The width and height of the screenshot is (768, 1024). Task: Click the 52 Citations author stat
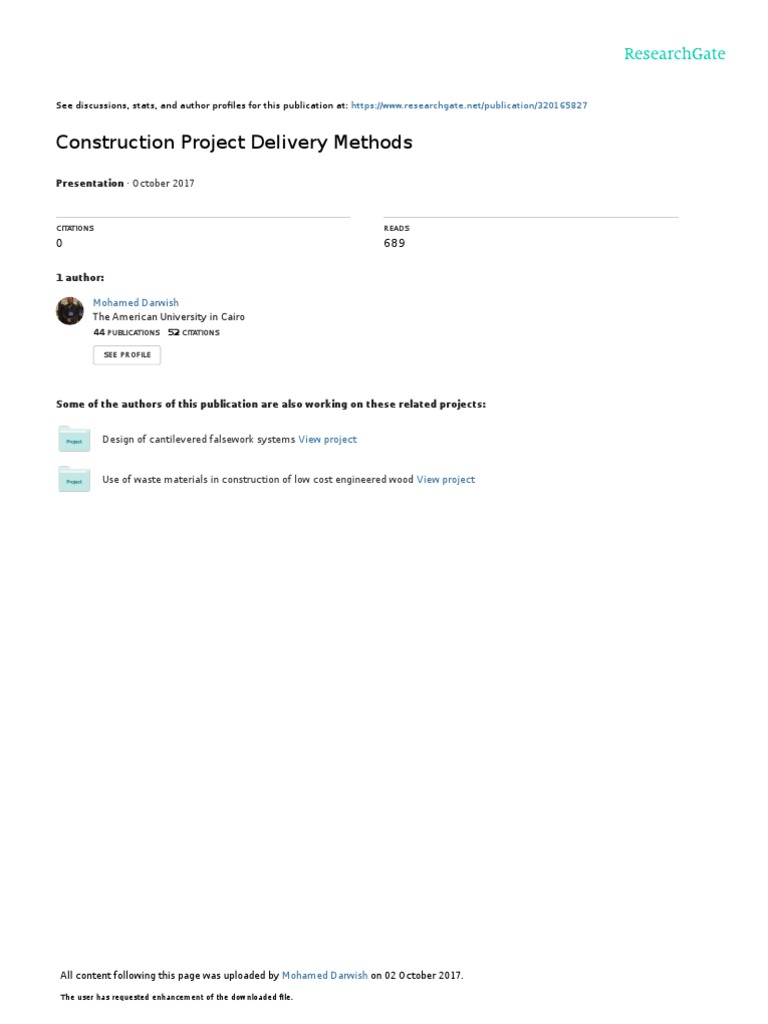click(194, 332)
